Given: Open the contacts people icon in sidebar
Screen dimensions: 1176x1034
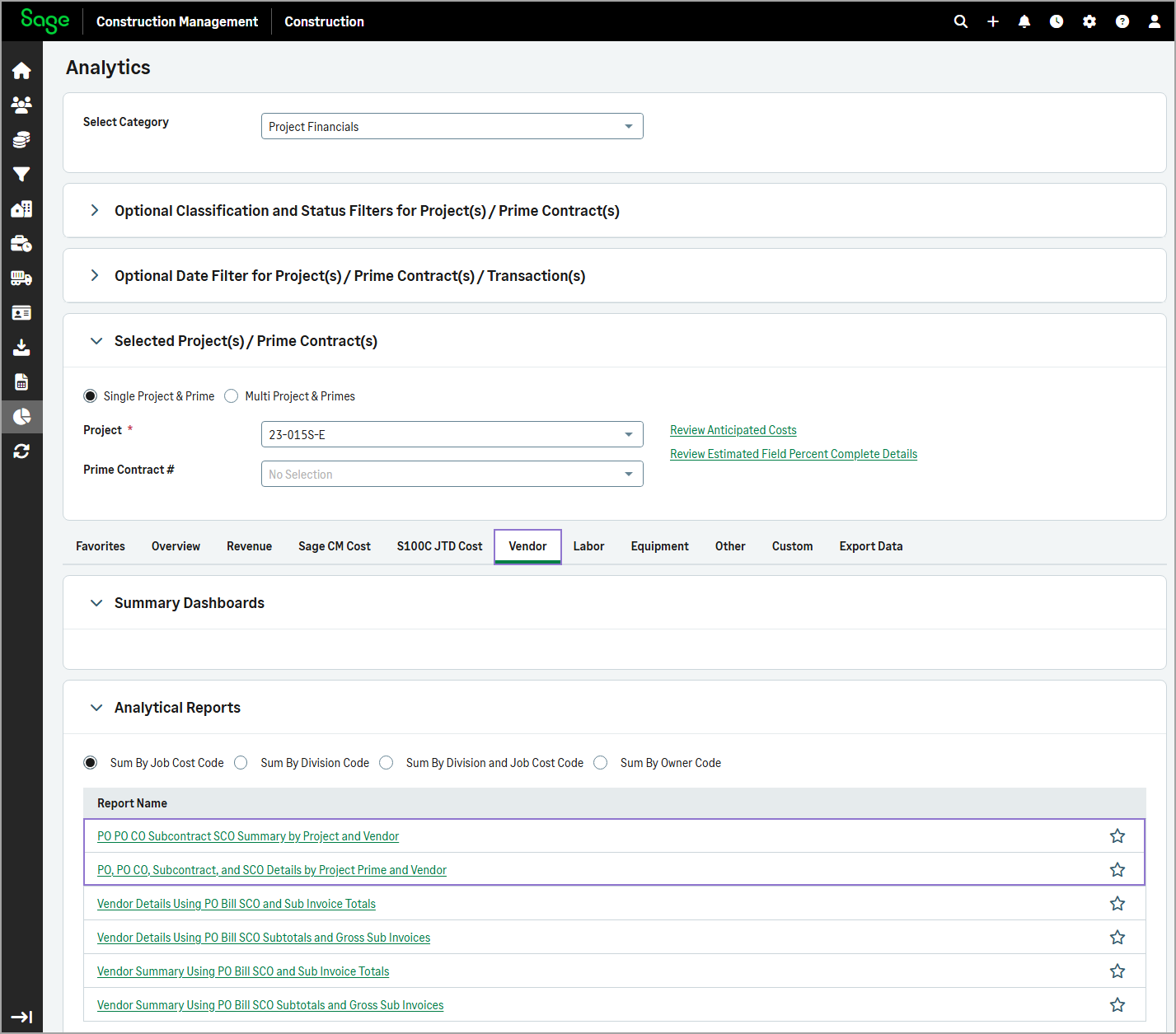Looking at the screenshot, I should click(x=21, y=105).
